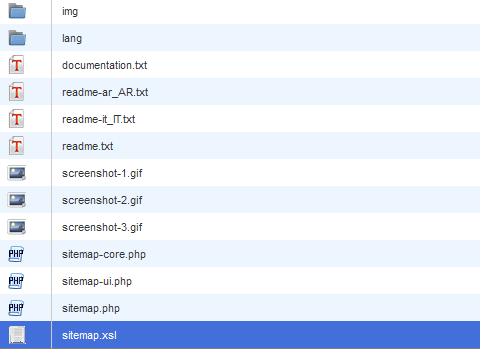483x360 pixels.
Task: Click the highlighted sitemap.xsl file name
Action: [89, 335]
